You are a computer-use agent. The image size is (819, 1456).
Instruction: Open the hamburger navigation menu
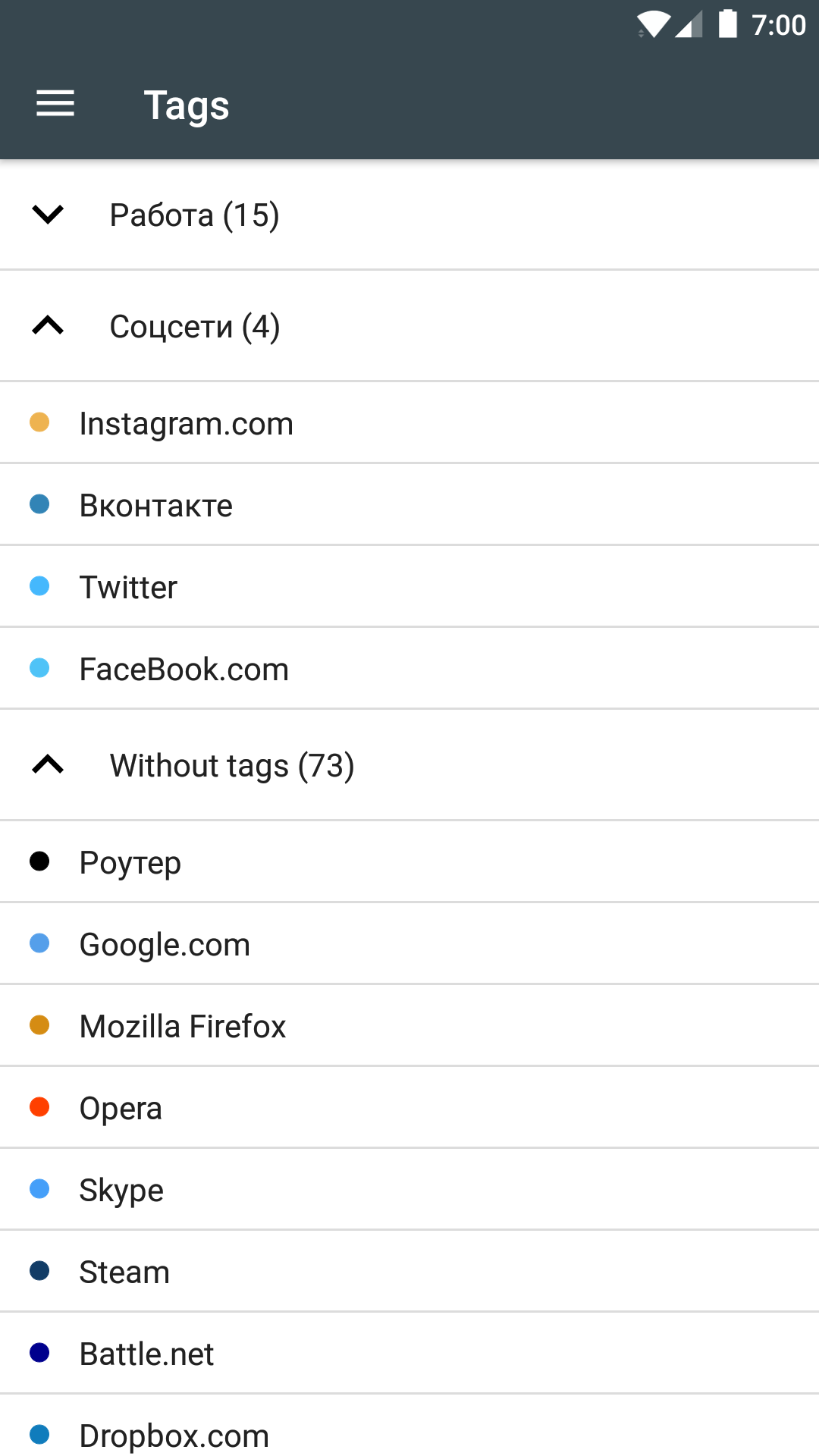55,104
